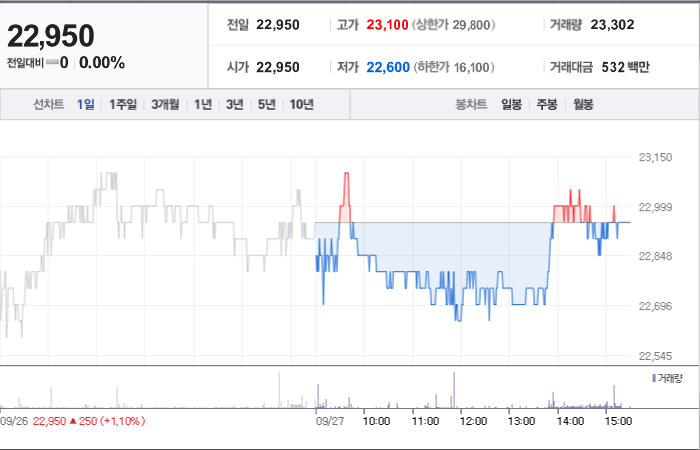The image size is (700, 450).
Task: Click the 거래대금 532 백만 value
Action: pos(625,67)
